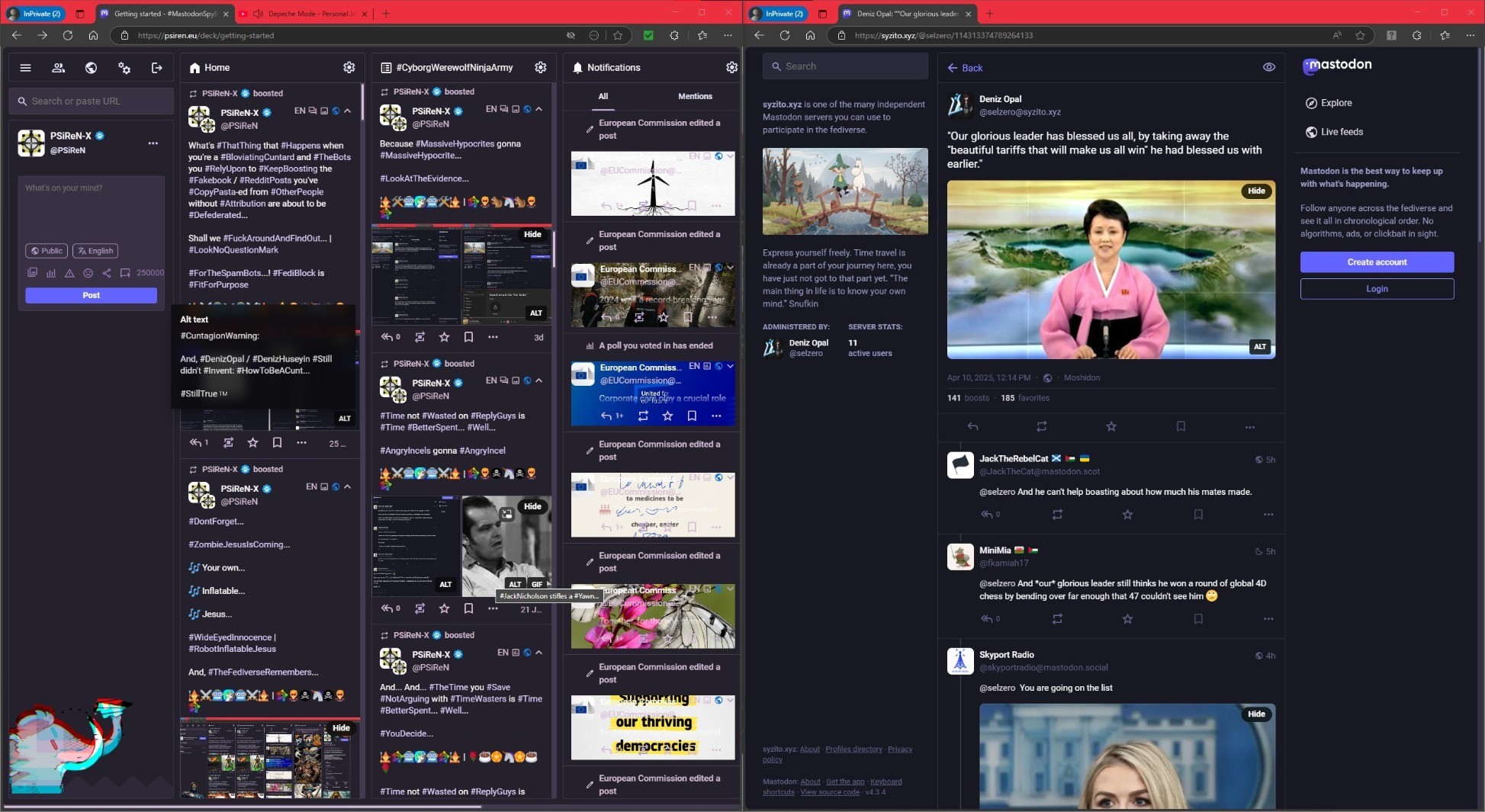Open the View source code footer link
This screenshot has width=1485, height=812.
pyautogui.click(x=830, y=792)
